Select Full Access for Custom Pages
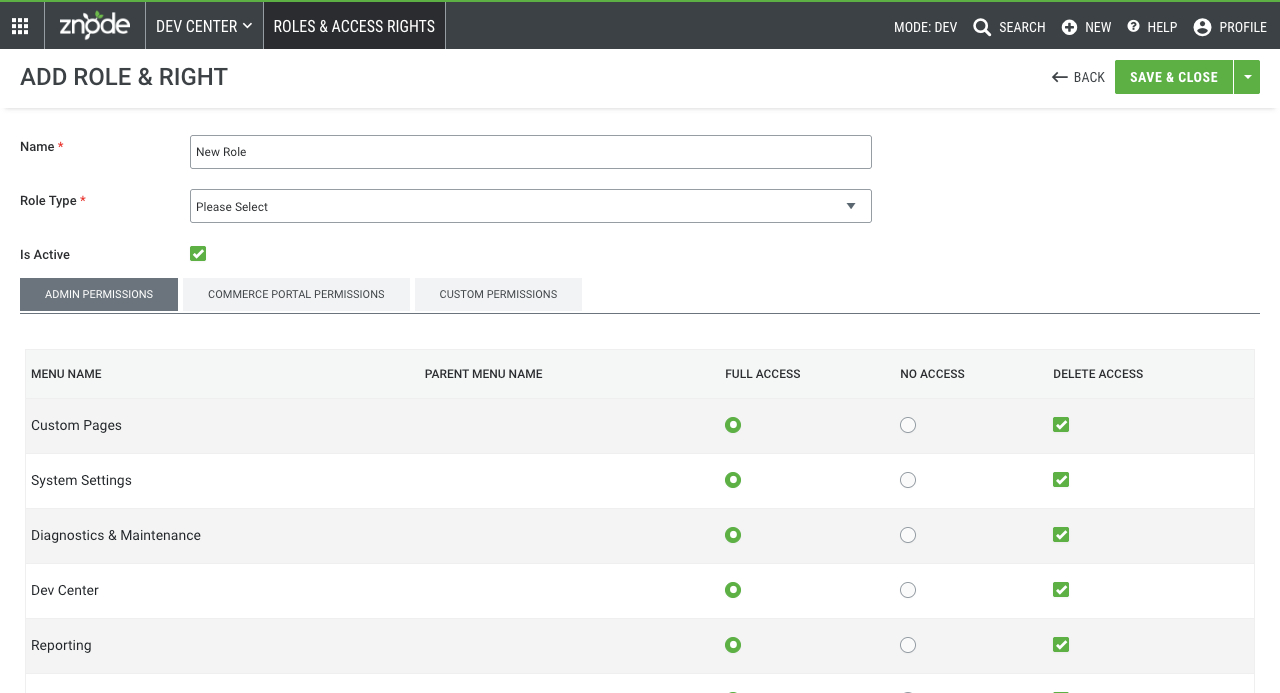 coord(733,425)
